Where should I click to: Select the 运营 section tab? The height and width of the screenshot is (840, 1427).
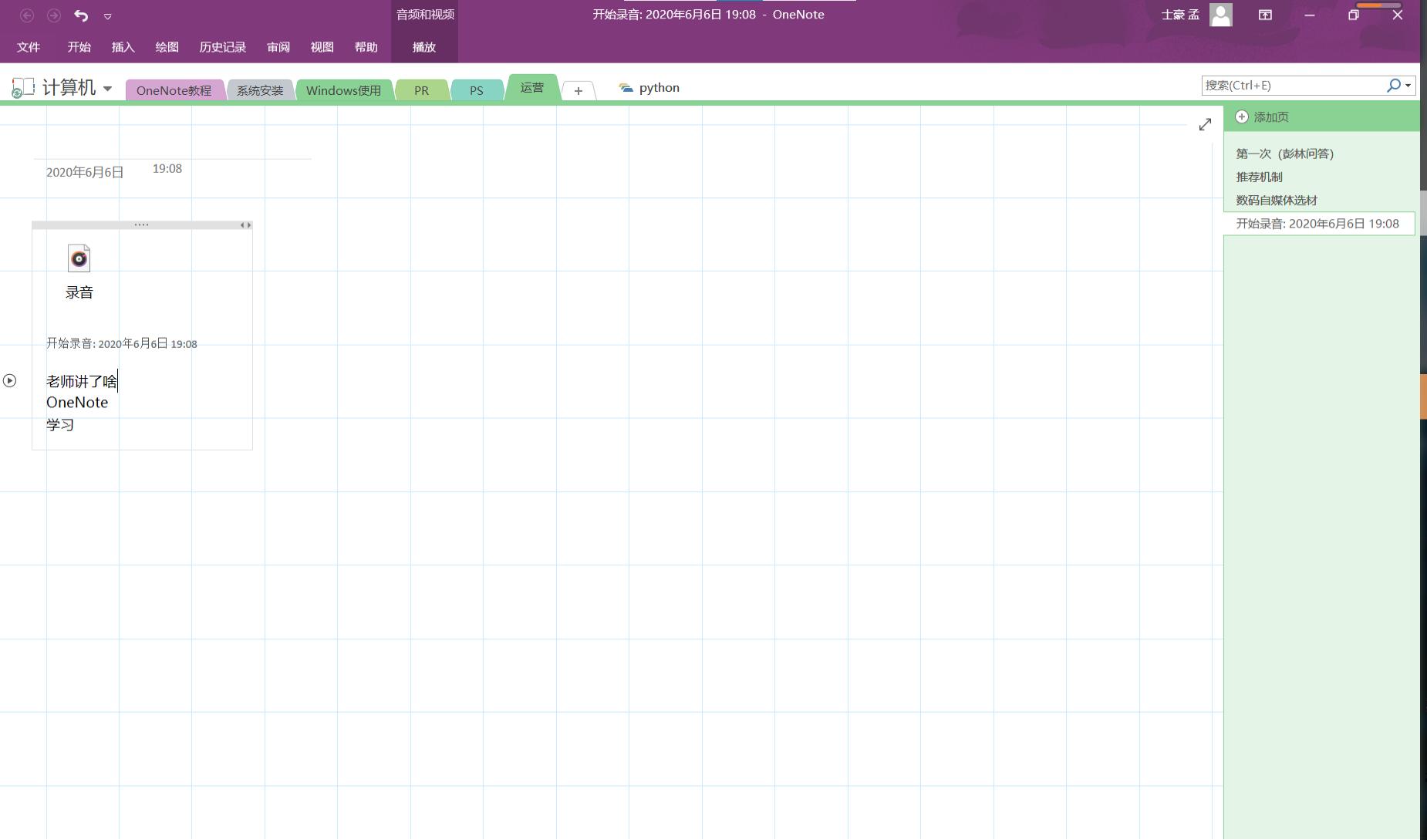pos(532,87)
